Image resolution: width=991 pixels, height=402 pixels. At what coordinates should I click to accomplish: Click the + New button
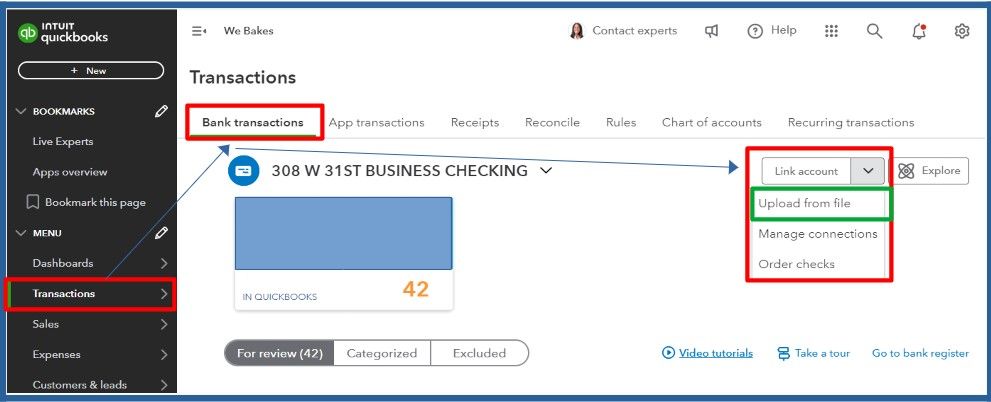pyautogui.click(x=91, y=71)
